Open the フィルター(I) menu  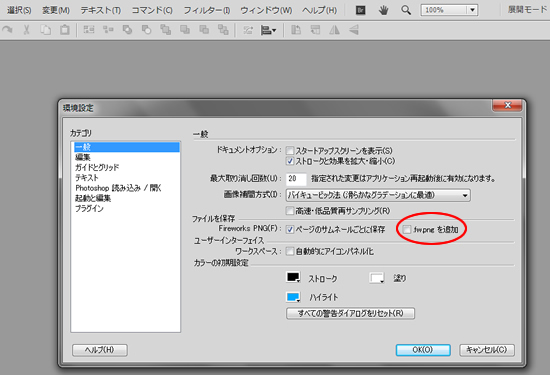pyautogui.click(x=207, y=10)
